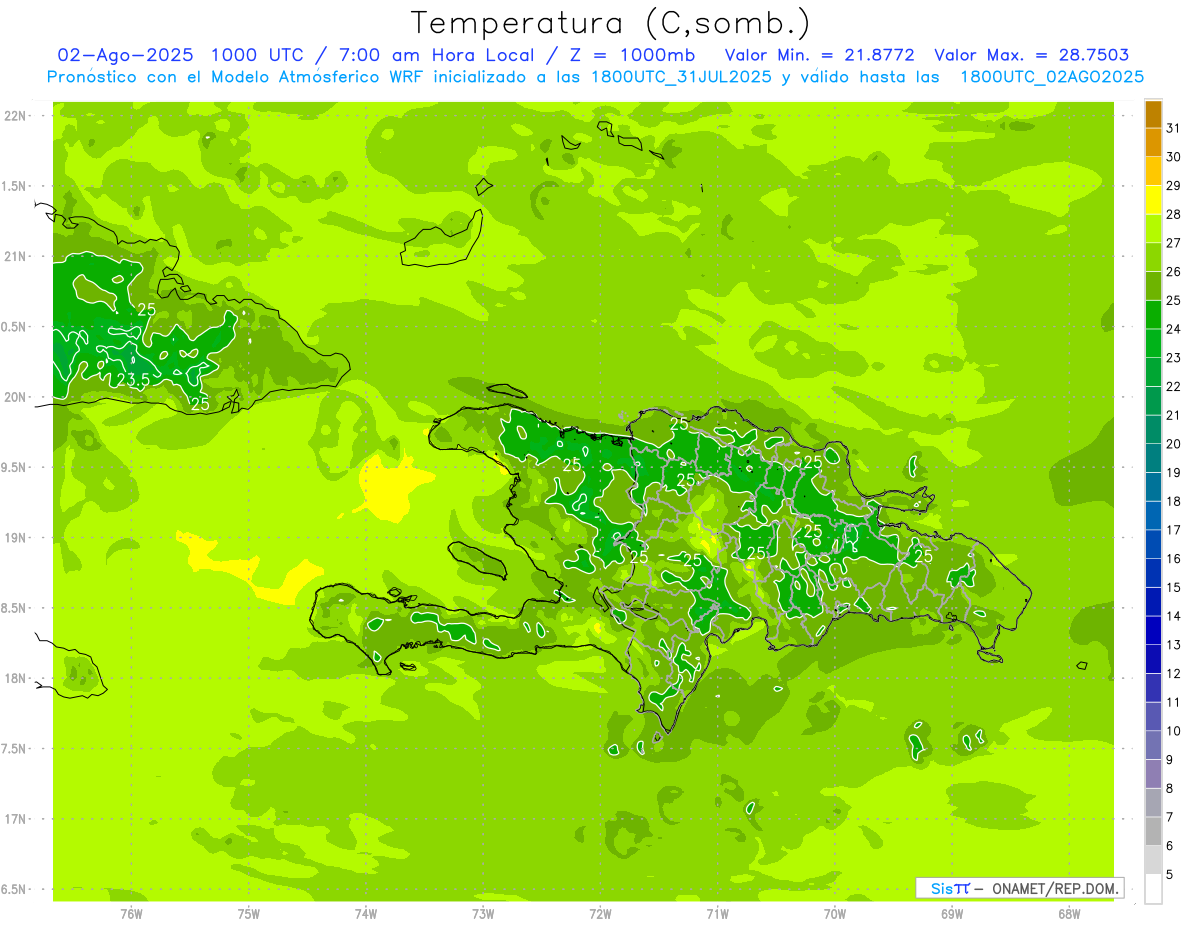Click the 19N latitude axis label

point(14,538)
